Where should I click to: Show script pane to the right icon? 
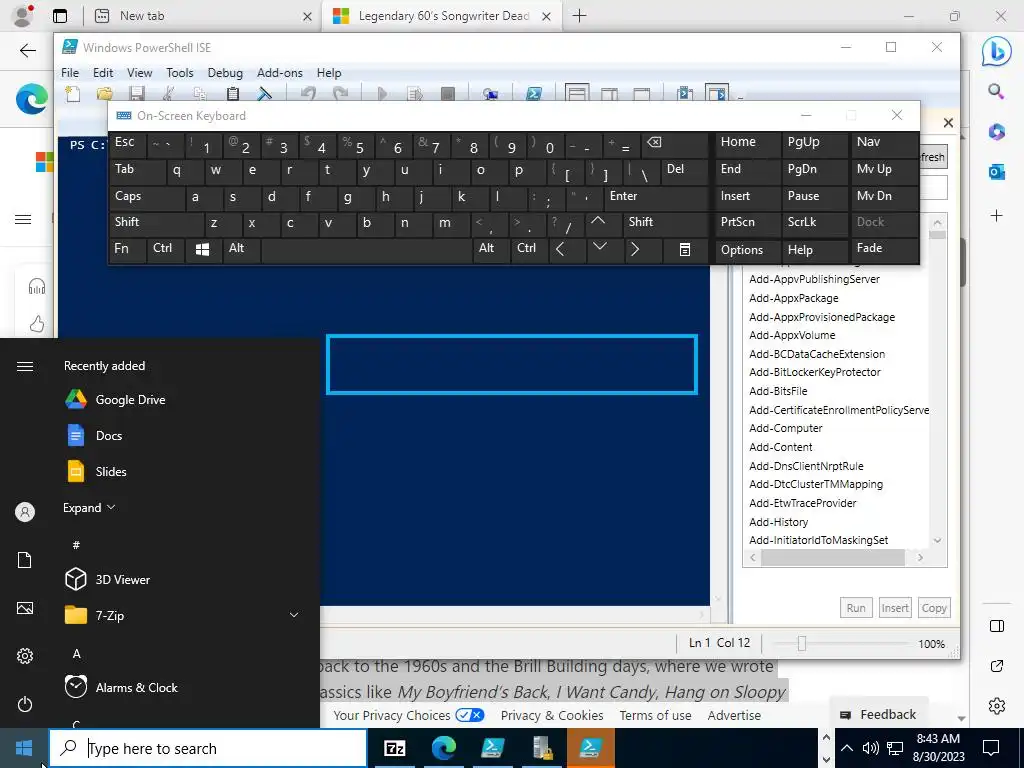[x=609, y=94]
